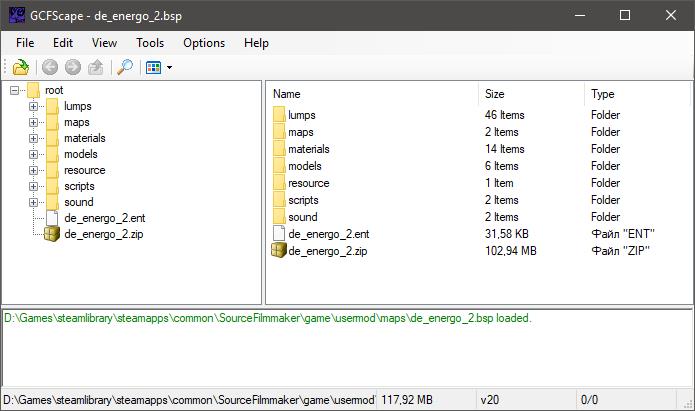Collapse the root tree node
695x411 pixels.
[15, 90]
